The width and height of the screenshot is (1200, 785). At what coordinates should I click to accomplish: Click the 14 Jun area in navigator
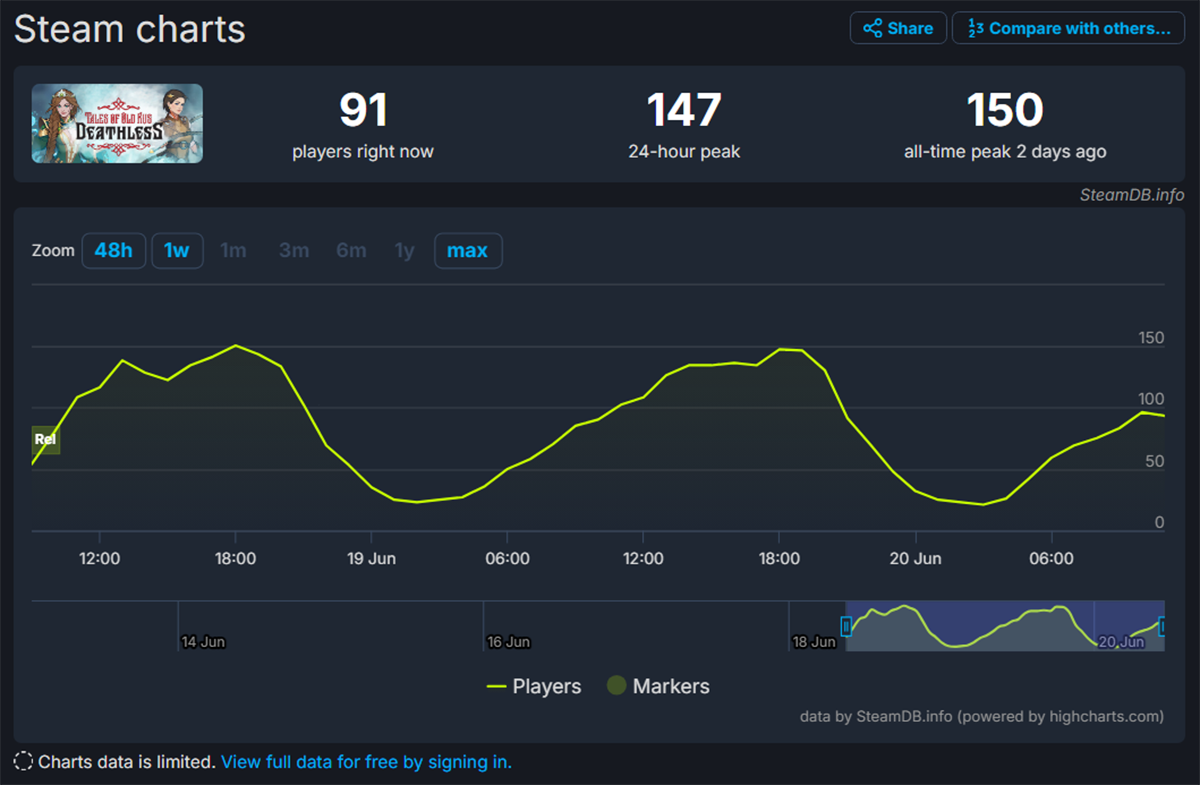coord(203,641)
